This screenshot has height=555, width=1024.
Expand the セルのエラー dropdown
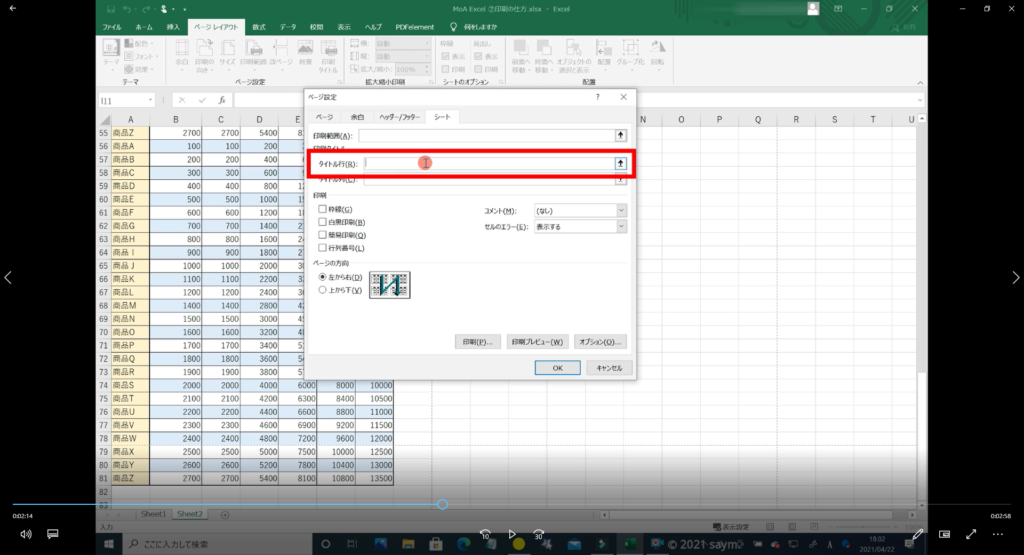click(621, 227)
